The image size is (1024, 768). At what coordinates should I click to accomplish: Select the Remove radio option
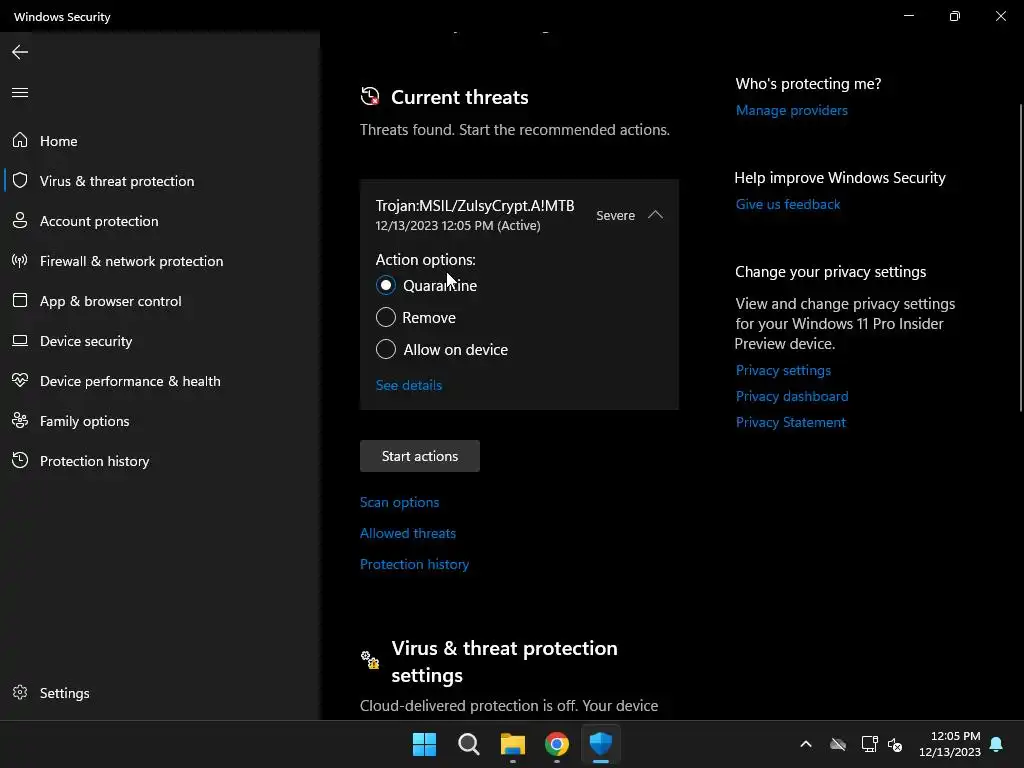click(x=386, y=317)
